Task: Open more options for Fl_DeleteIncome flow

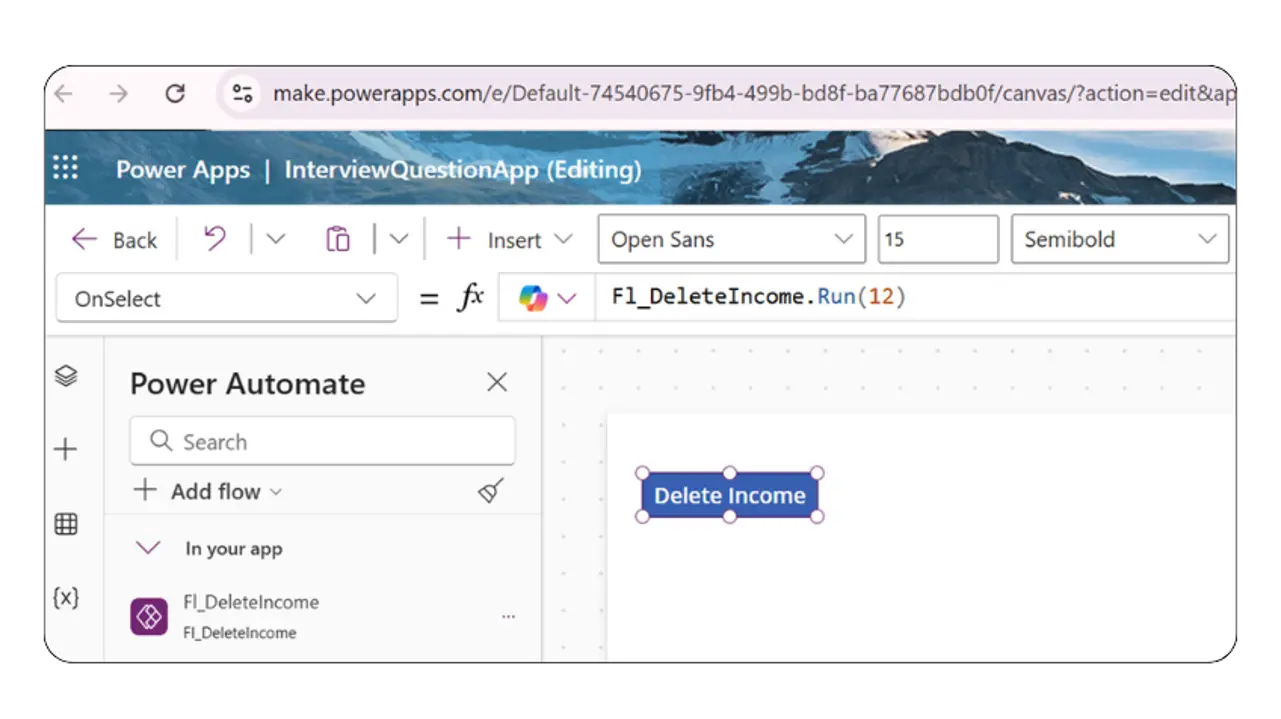Action: 508,616
